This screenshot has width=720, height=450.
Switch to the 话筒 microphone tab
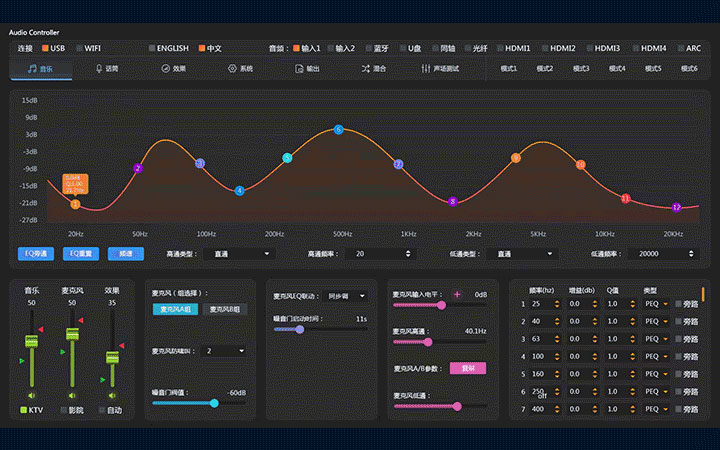click(107, 69)
